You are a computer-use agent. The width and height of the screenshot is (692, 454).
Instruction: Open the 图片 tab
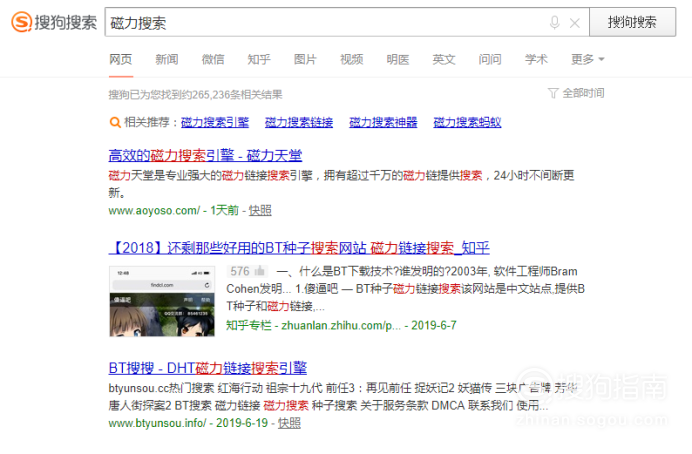click(305, 59)
